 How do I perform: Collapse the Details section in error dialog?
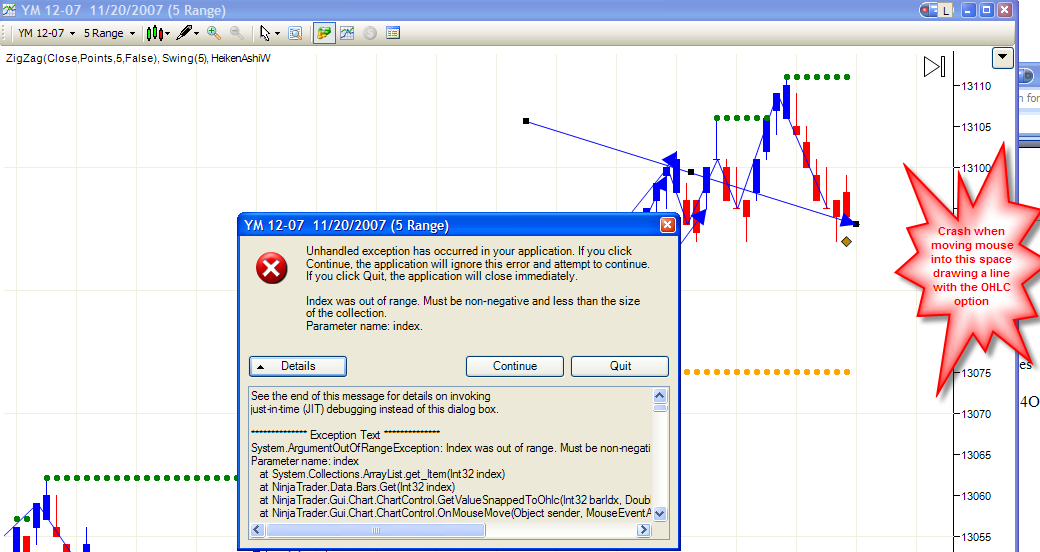coord(298,366)
